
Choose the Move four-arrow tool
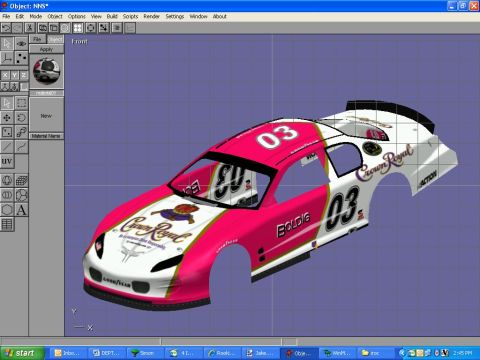[7, 118]
